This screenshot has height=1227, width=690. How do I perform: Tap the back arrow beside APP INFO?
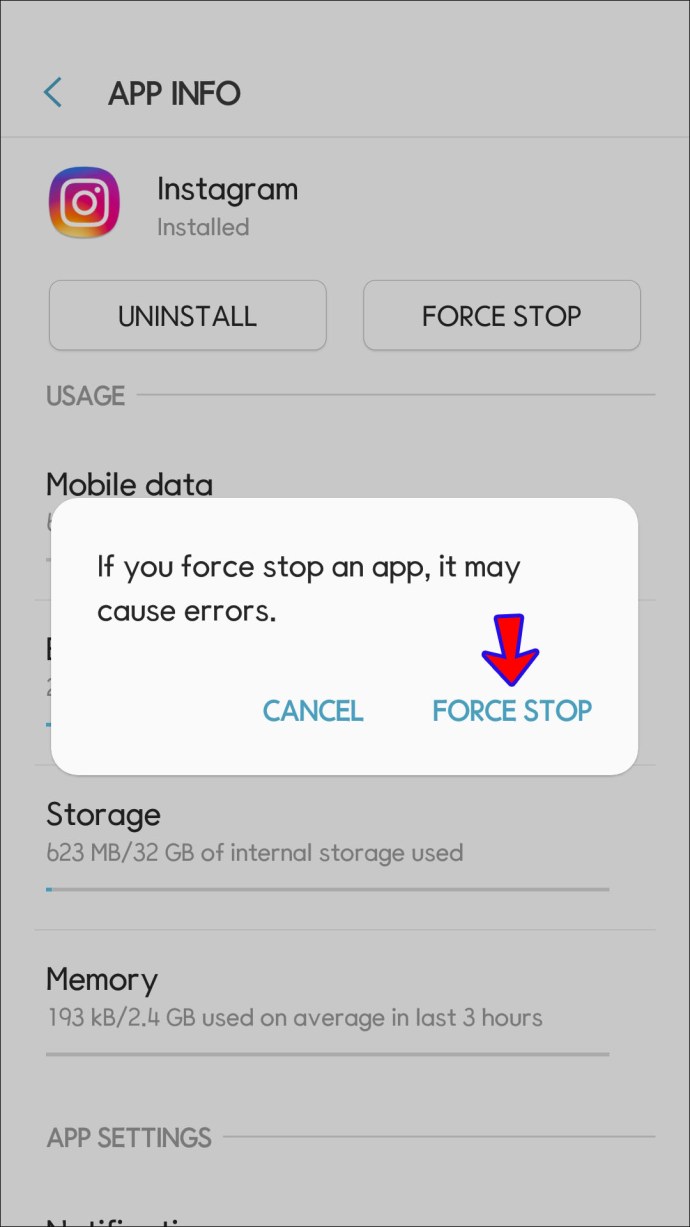click(53, 93)
